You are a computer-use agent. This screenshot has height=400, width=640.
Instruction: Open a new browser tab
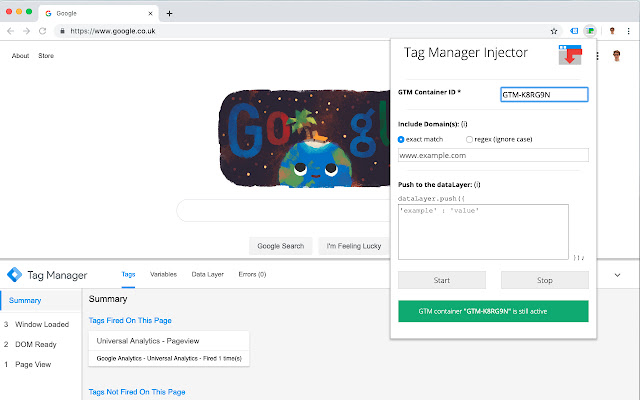[169, 13]
